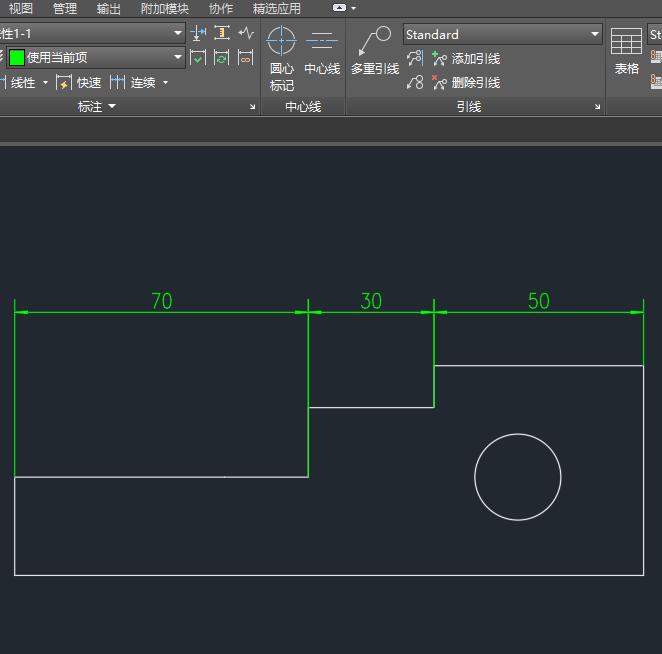Click the Collect multileaders icon
The image size is (662, 654).
(x=415, y=82)
